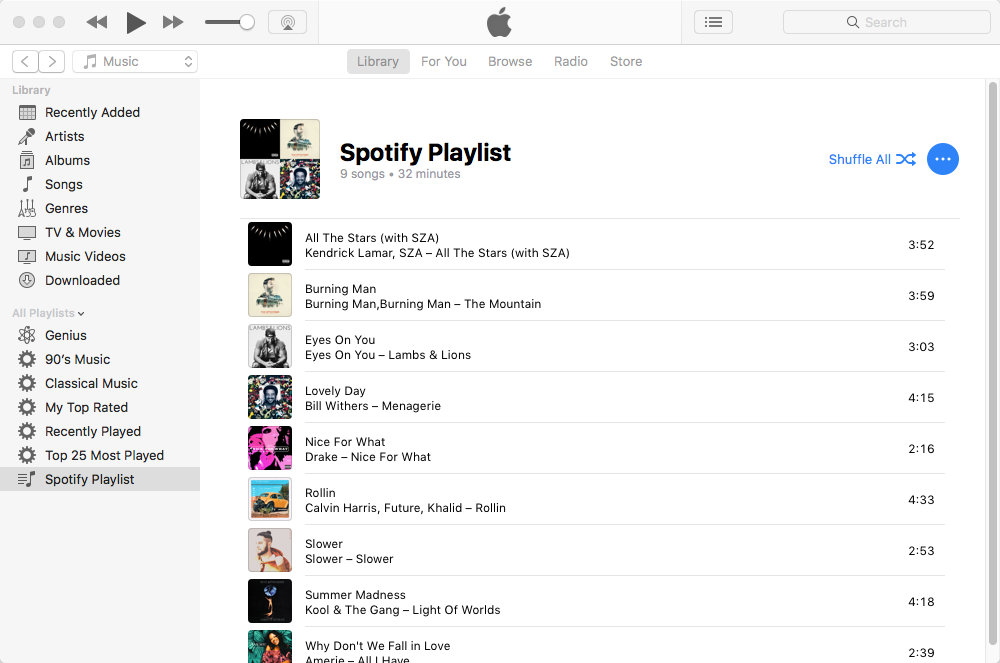Select Songs in the sidebar
1000x663 pixels.
(64, 184)
